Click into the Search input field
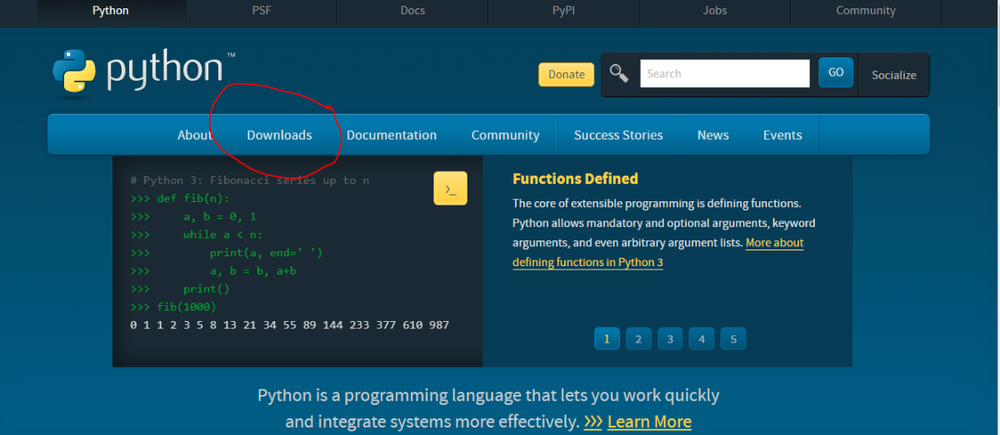This screenshot has width=1000, height=435. pos(724,73)
